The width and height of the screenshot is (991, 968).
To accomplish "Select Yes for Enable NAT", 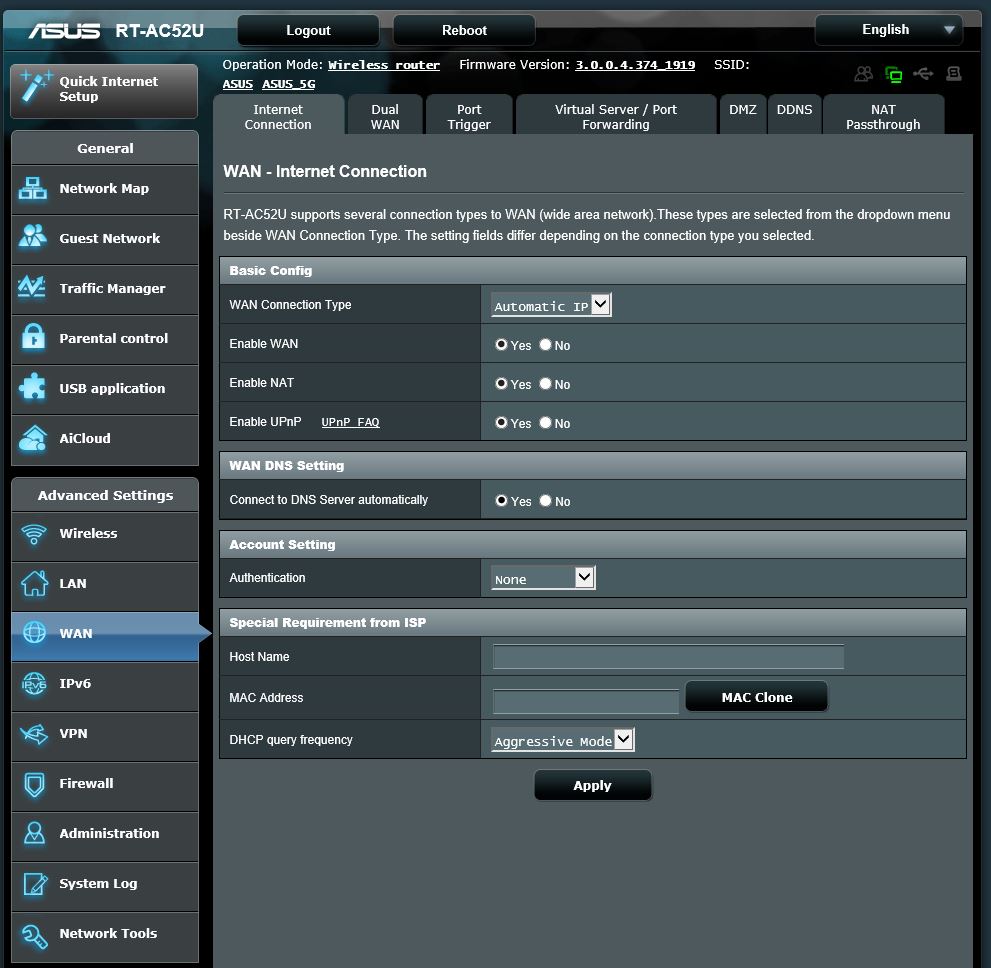I will (x=501, y=384).
